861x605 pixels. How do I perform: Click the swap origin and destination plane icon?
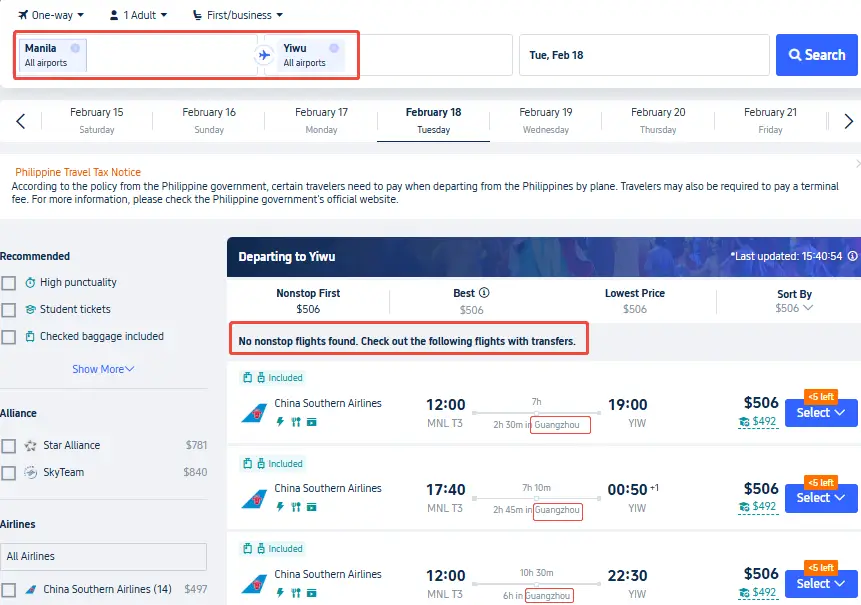pyautogui.click(x=264, y=55)
